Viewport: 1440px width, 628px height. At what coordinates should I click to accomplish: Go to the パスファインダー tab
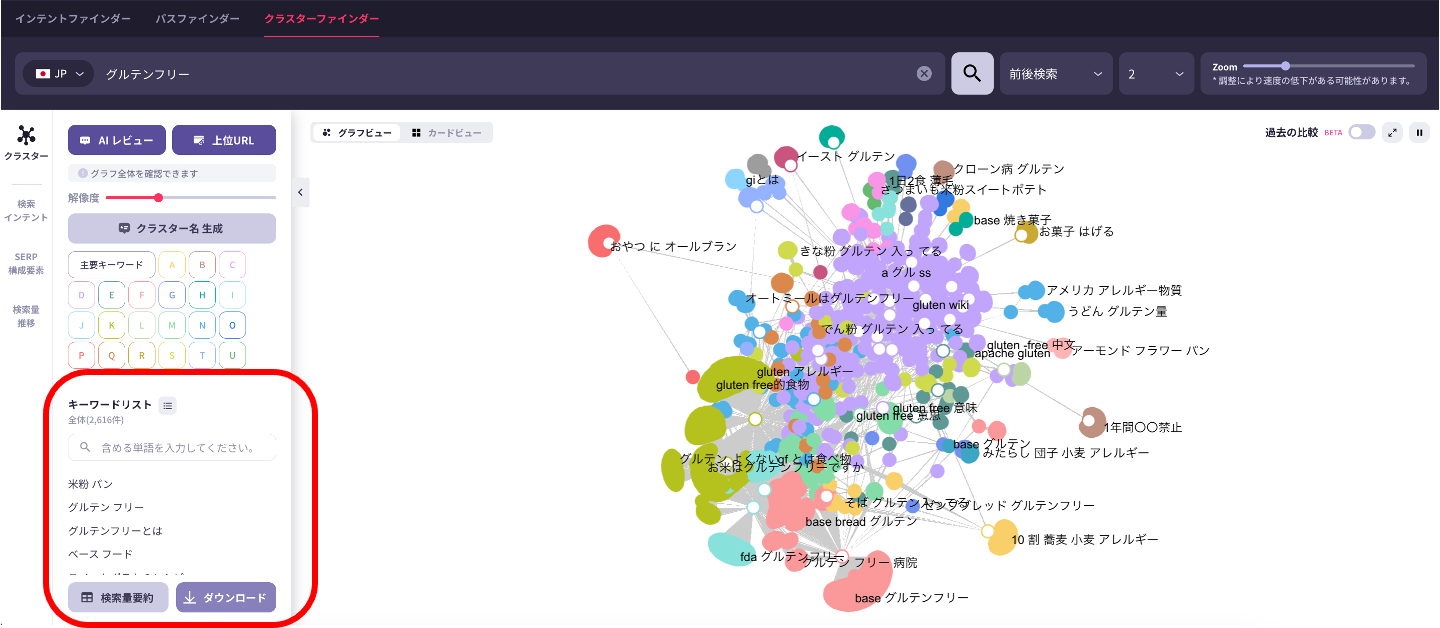point(197,19)
